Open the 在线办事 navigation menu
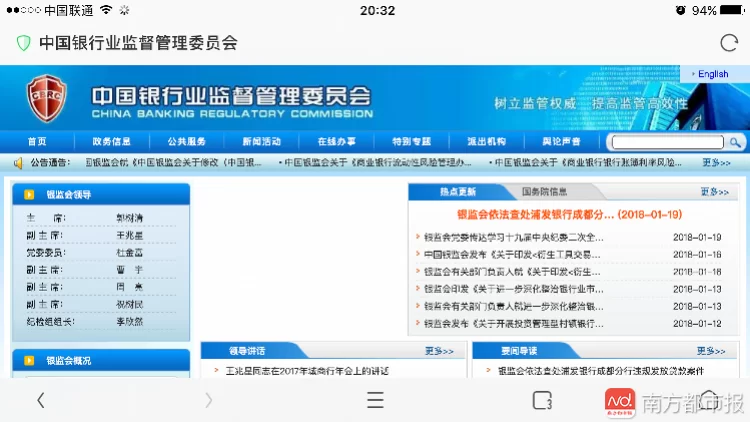This screenshot has height=422, width=750. [336, 142]
